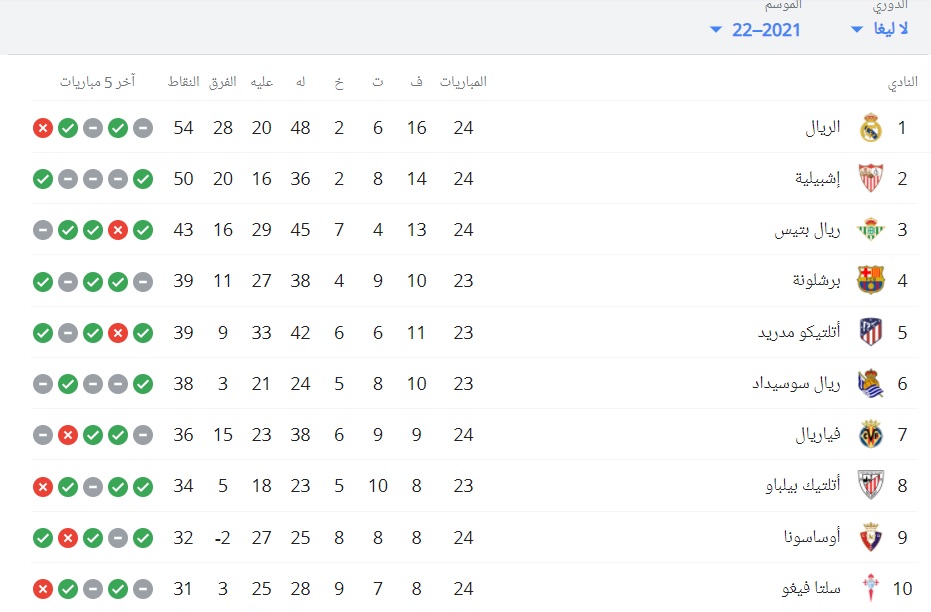Click the Villarreal yellow crest icon

870,435
